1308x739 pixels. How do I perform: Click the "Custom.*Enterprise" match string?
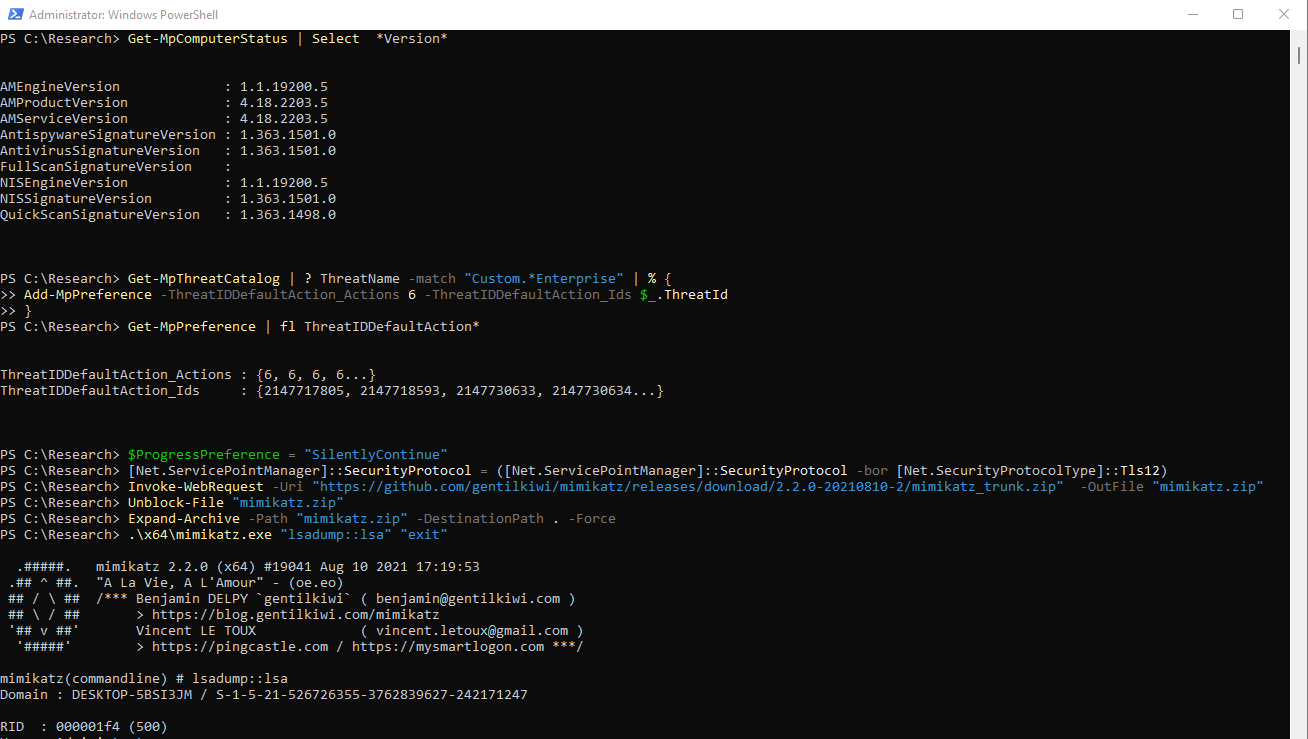pos(544,279)
